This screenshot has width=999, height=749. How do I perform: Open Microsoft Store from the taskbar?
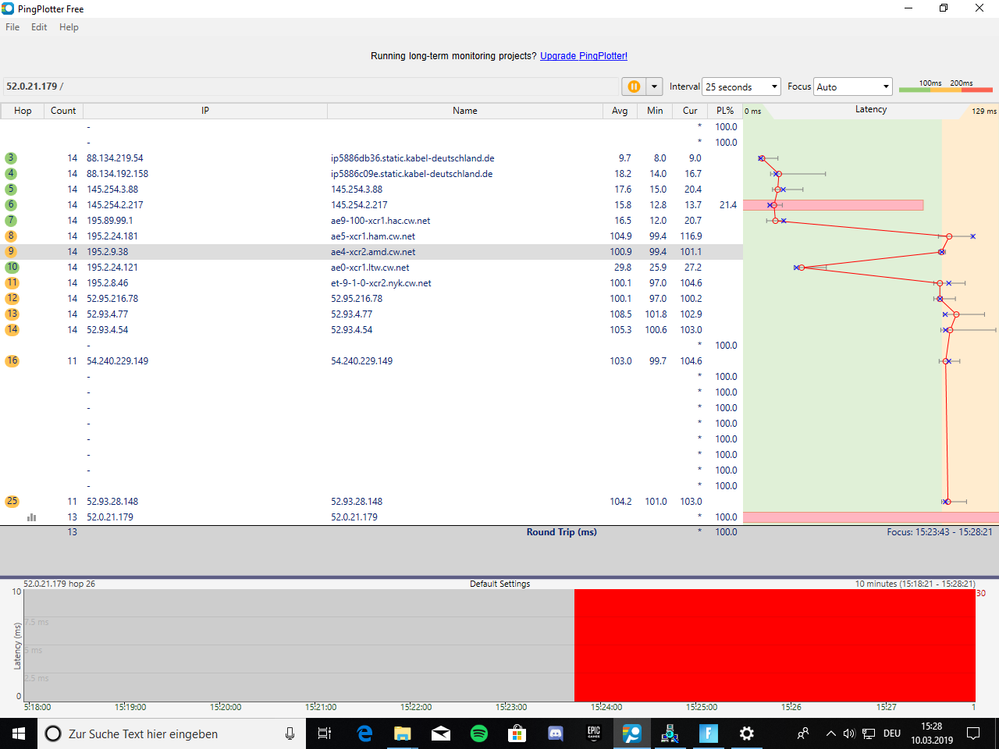517,734
